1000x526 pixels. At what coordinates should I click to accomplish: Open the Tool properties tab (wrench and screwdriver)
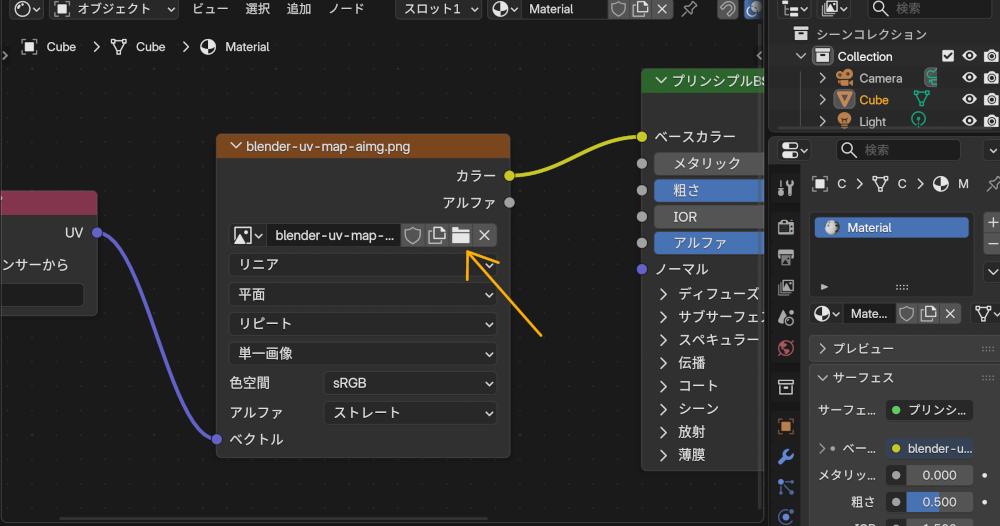tap(786, 187)
